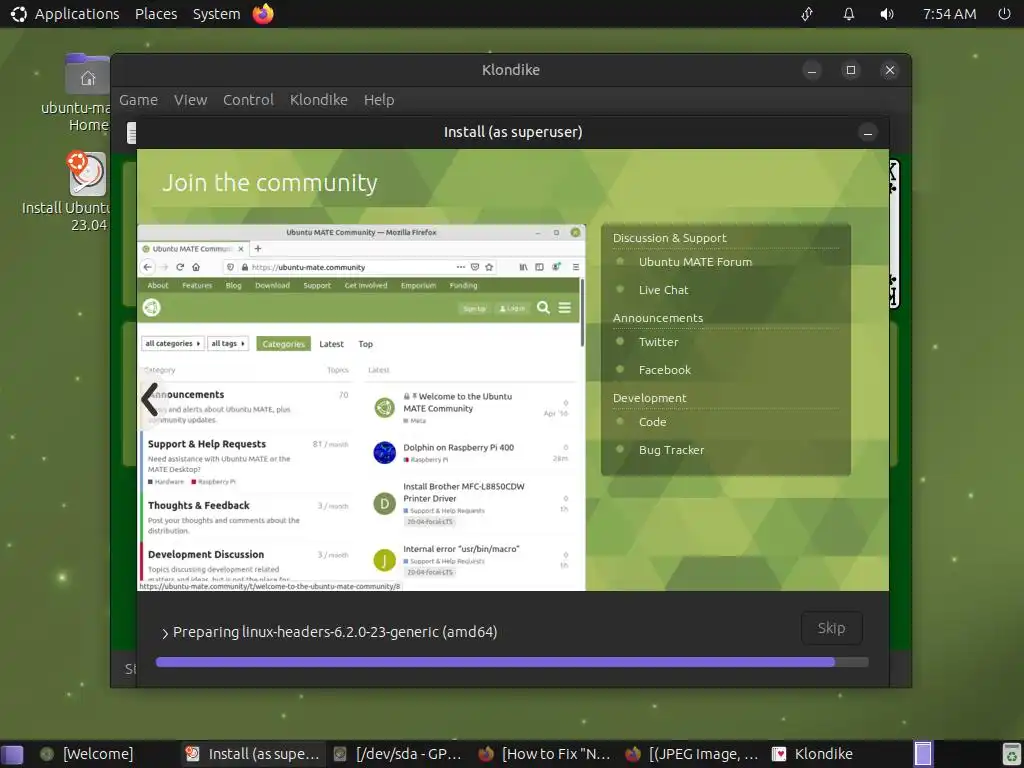Open the Control menu in Klondike
1024x768 pixels.
coord(248,100)
